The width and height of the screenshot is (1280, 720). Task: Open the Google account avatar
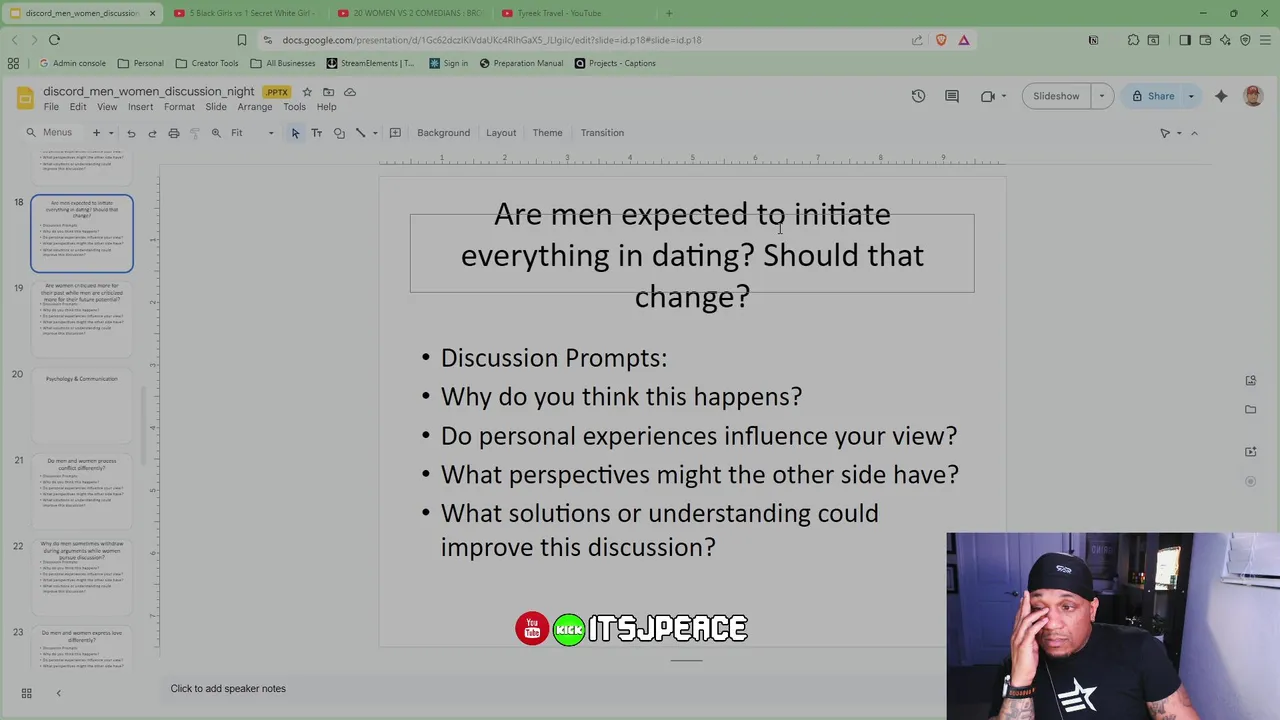point(1253,96)
